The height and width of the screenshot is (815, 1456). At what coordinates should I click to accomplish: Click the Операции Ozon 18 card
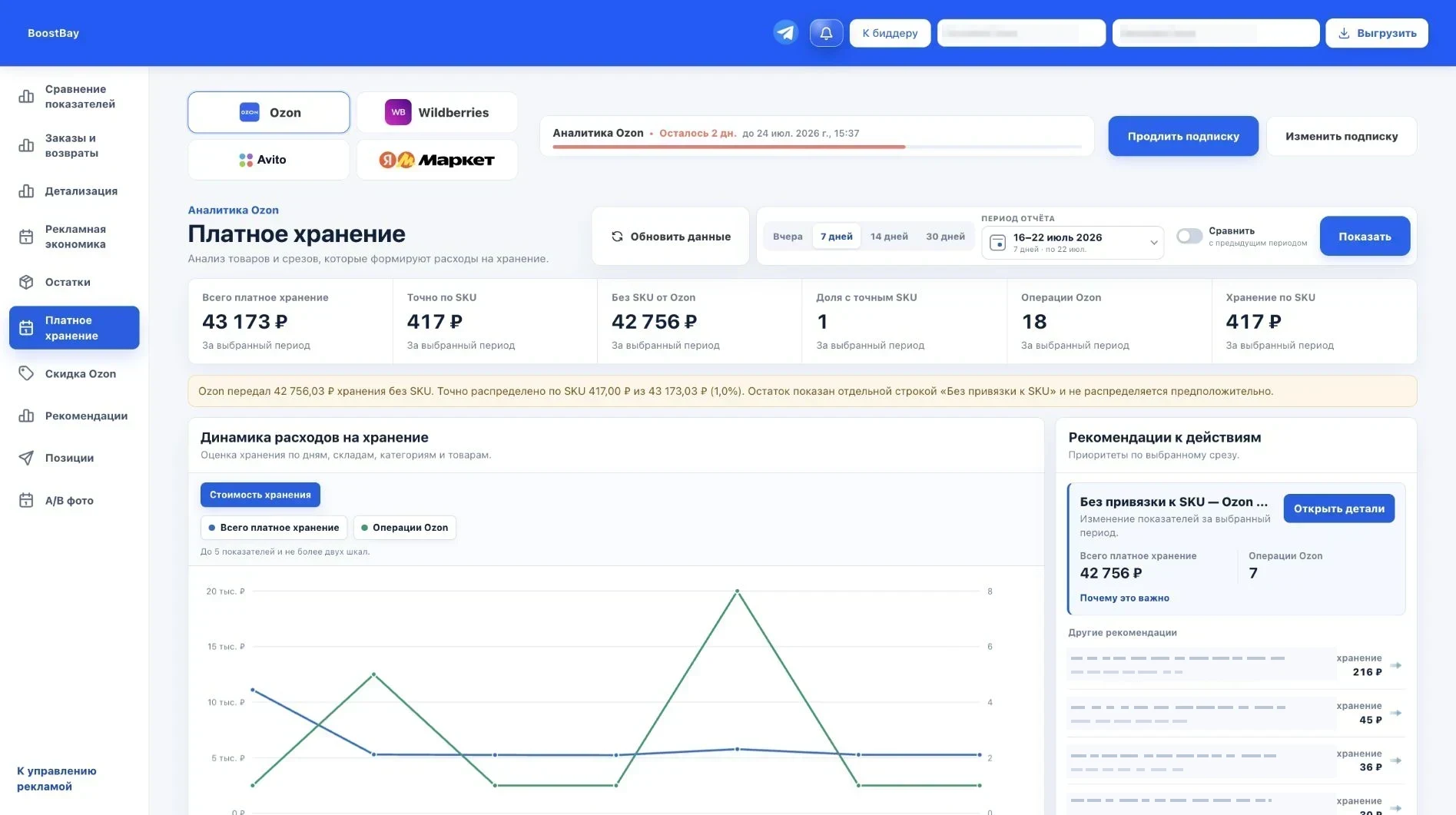[x=1109, y=321]
